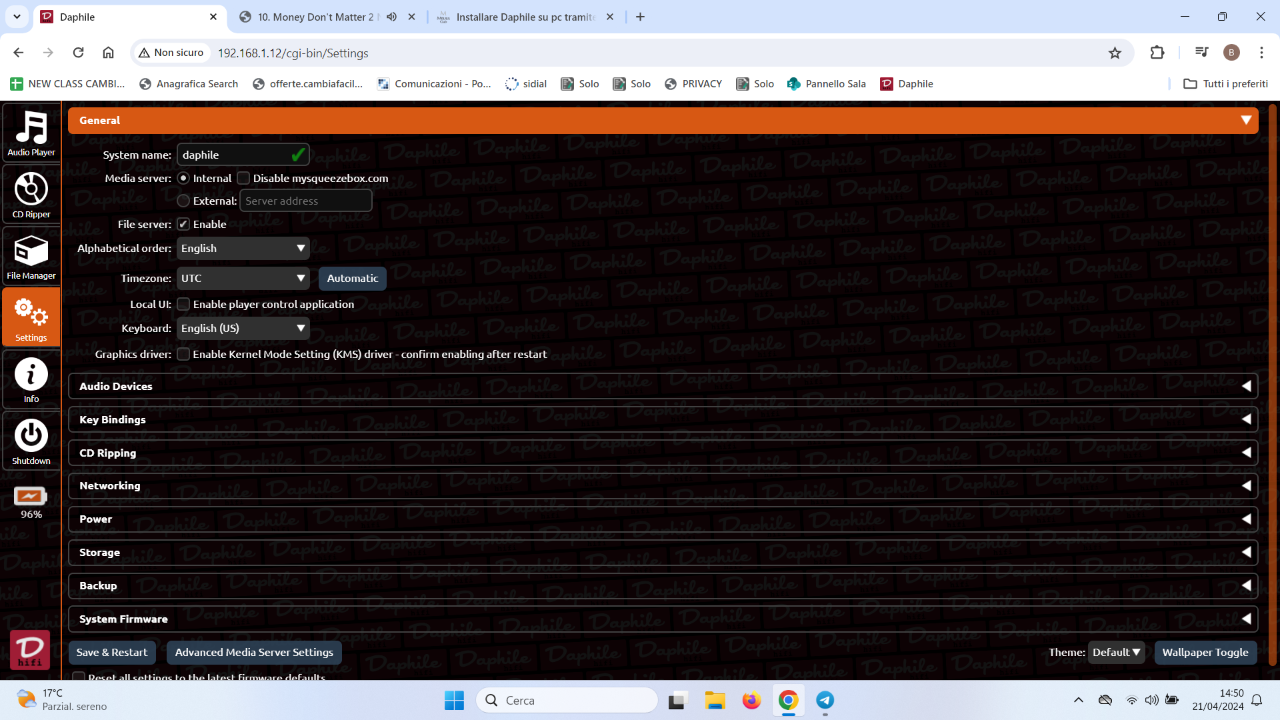This screenshot has height=720, width=1280.
Task: Check Reset all settings to firmware defaults
Action: click(x=78, y=677)
